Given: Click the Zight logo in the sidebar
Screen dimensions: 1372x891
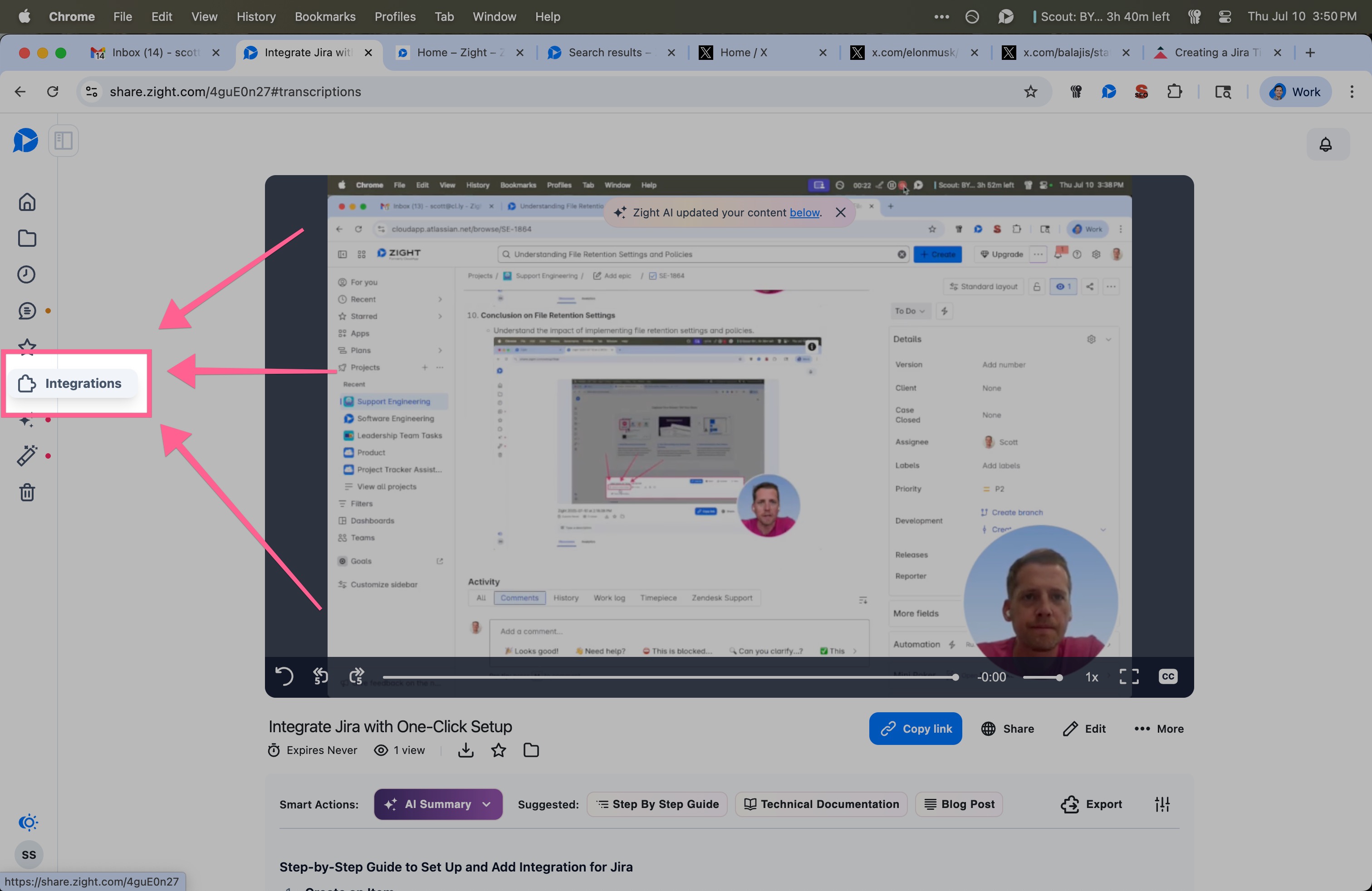Looking at the screenshot, I should coord(25,140).
